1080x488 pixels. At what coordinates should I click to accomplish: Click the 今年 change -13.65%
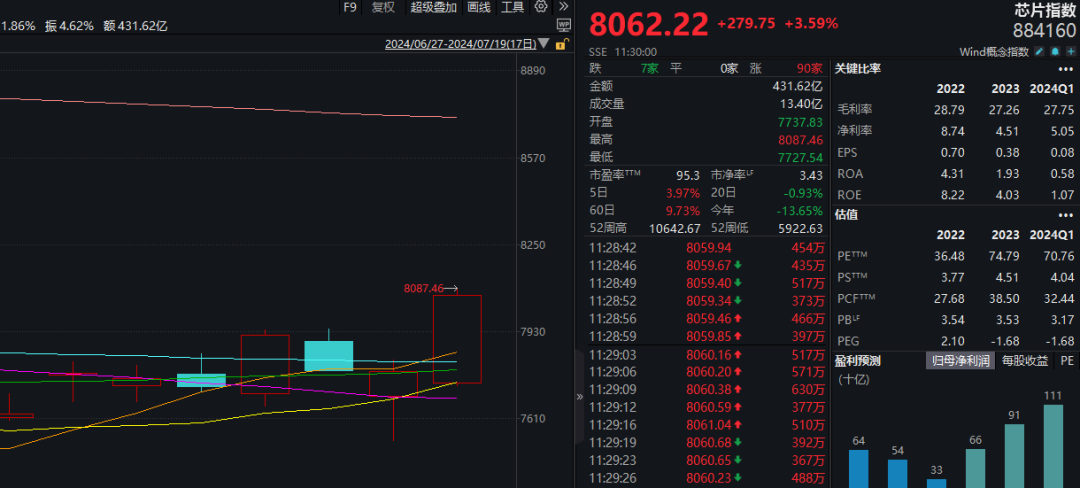pos(800,211)
